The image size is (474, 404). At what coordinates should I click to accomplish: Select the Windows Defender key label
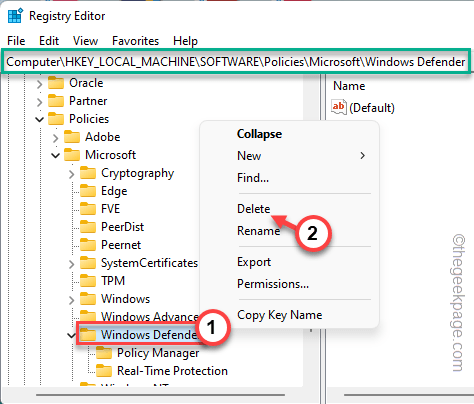pyautogui.click(x=149, y=335)
